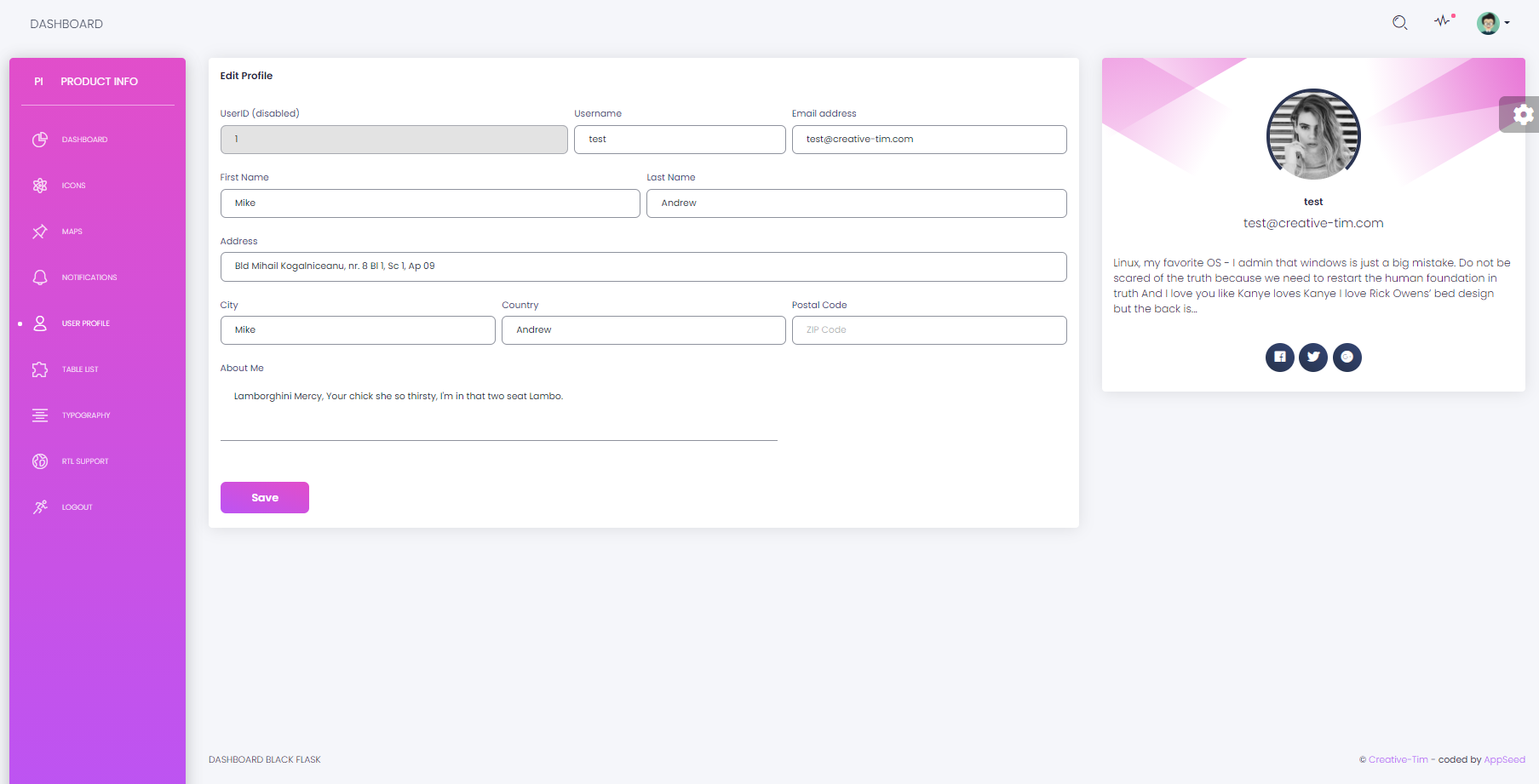Open the search magnifier in the top bar
This screenshot has height=784, width=1539.
click(1399, 23)
